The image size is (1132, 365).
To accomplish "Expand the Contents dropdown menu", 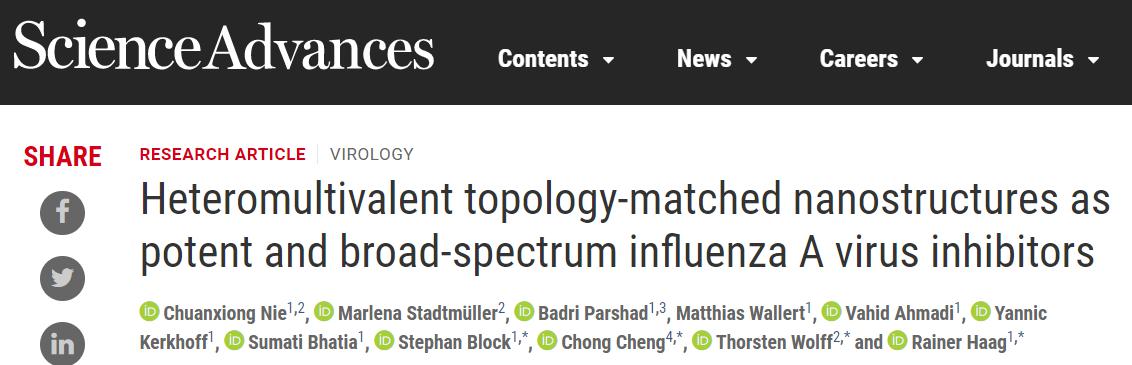I will tap(556, 59).
